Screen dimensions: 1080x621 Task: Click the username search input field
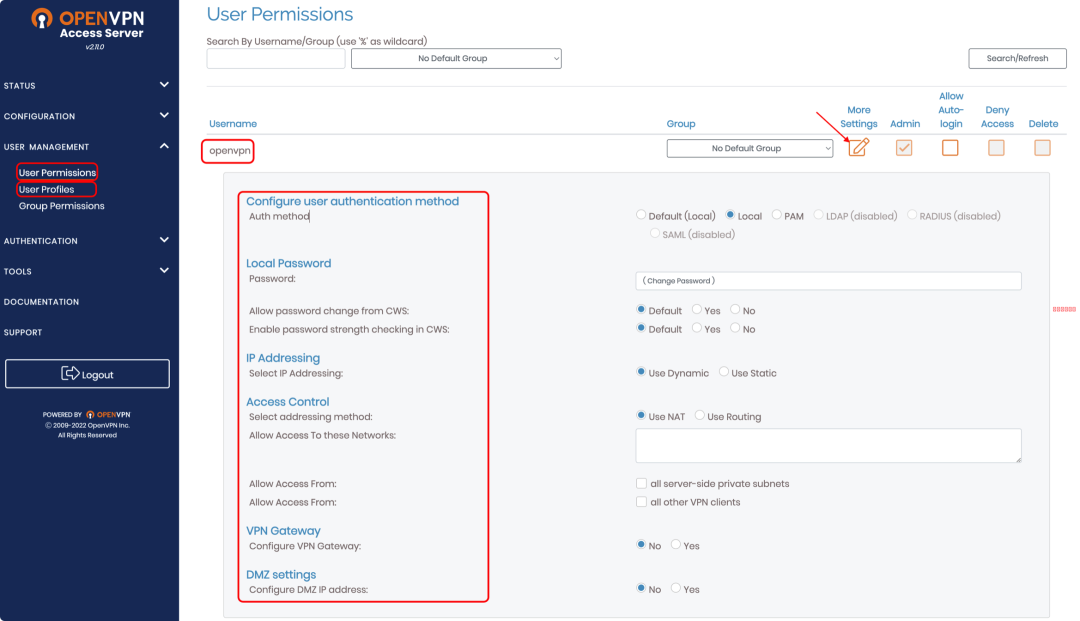[276, 59]
